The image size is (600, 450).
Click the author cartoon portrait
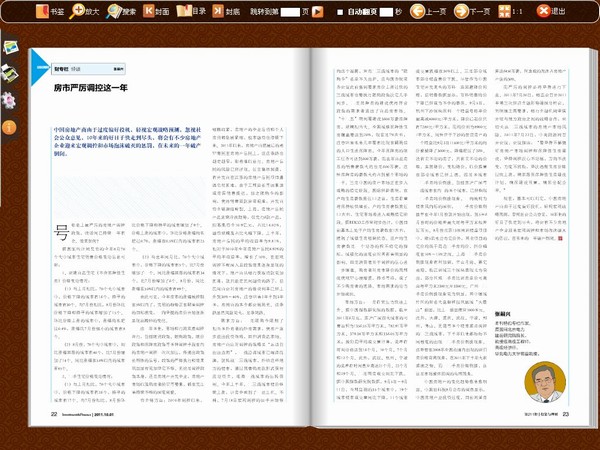[x=545, y=382]
